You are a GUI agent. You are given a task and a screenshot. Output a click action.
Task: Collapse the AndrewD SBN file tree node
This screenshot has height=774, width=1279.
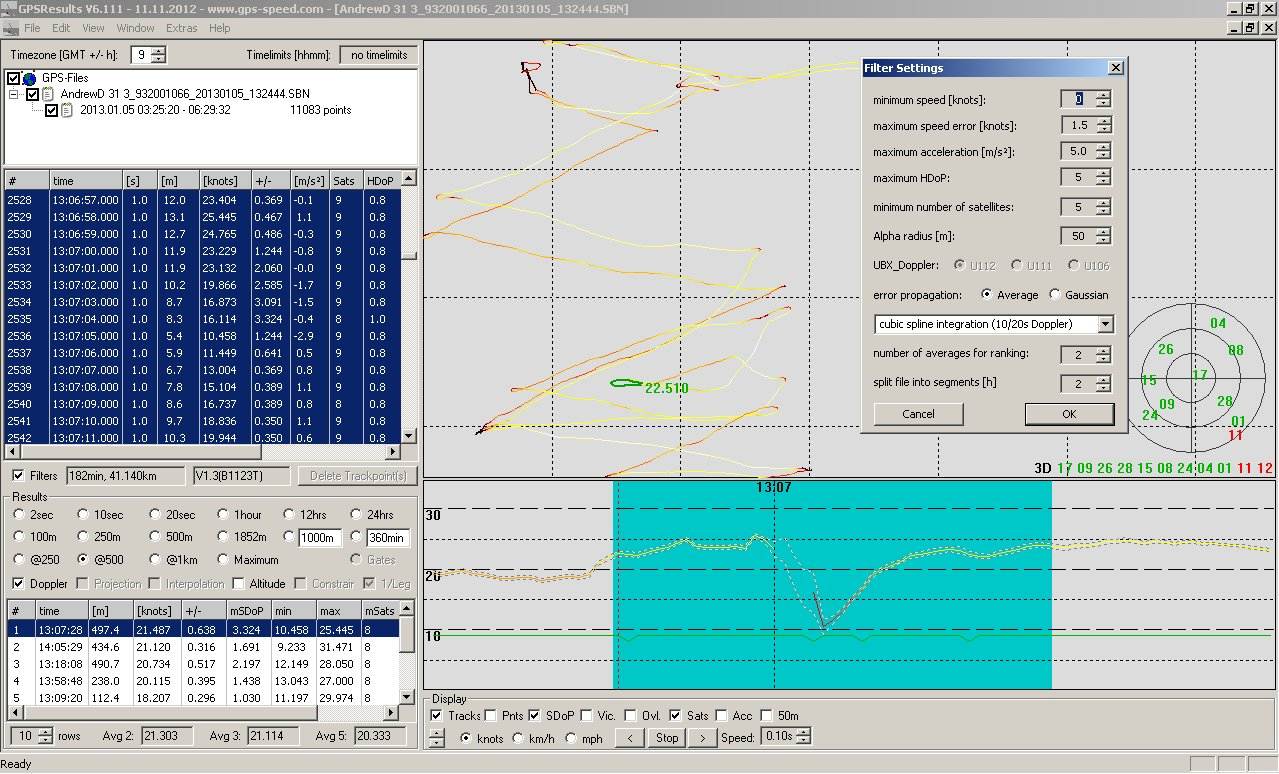(15, 94)
